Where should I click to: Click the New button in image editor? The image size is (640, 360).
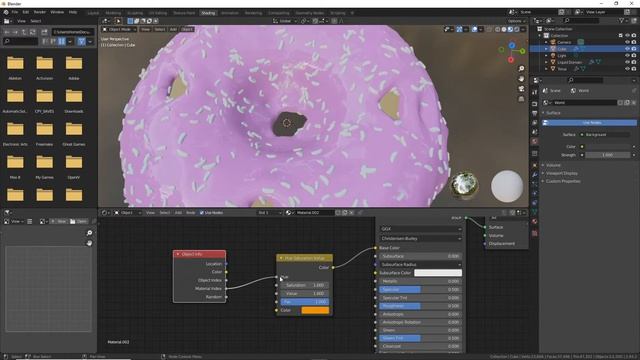click(58, 221)
